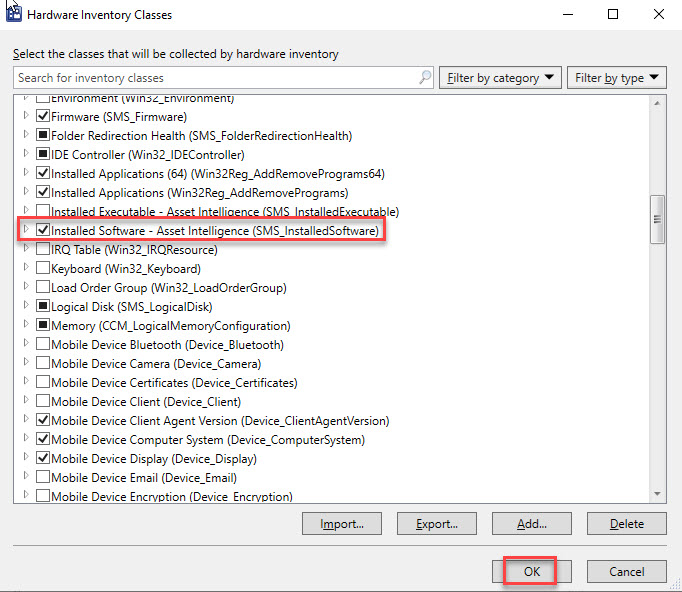
Task: Expand the Logical Disk (SMS_LogicalDisk) node
Action: coord(26,307)
